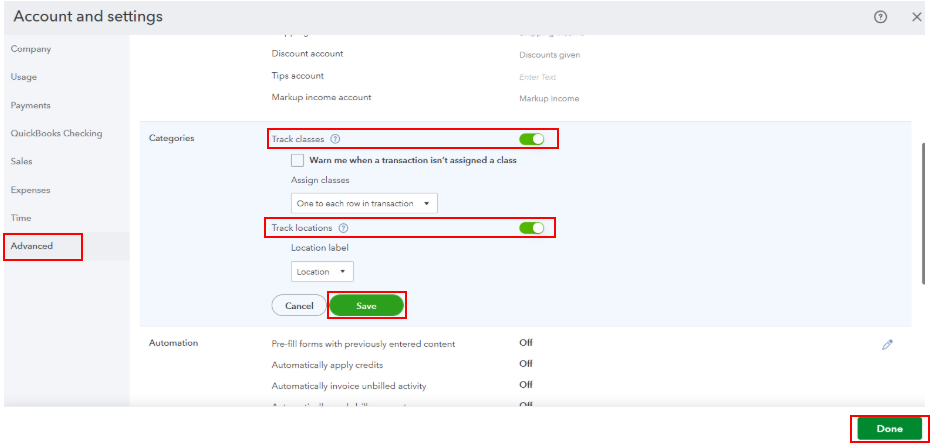Open the Advanced settings tab
Viewport: 938px width, 448px height.
click(x=32, y=246)
